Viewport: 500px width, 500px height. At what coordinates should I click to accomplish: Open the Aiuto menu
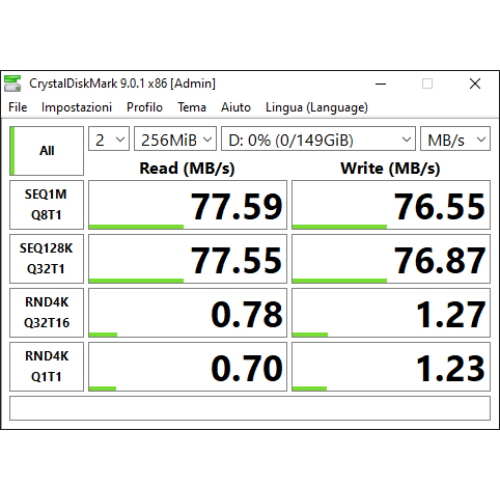coord(236,107)
